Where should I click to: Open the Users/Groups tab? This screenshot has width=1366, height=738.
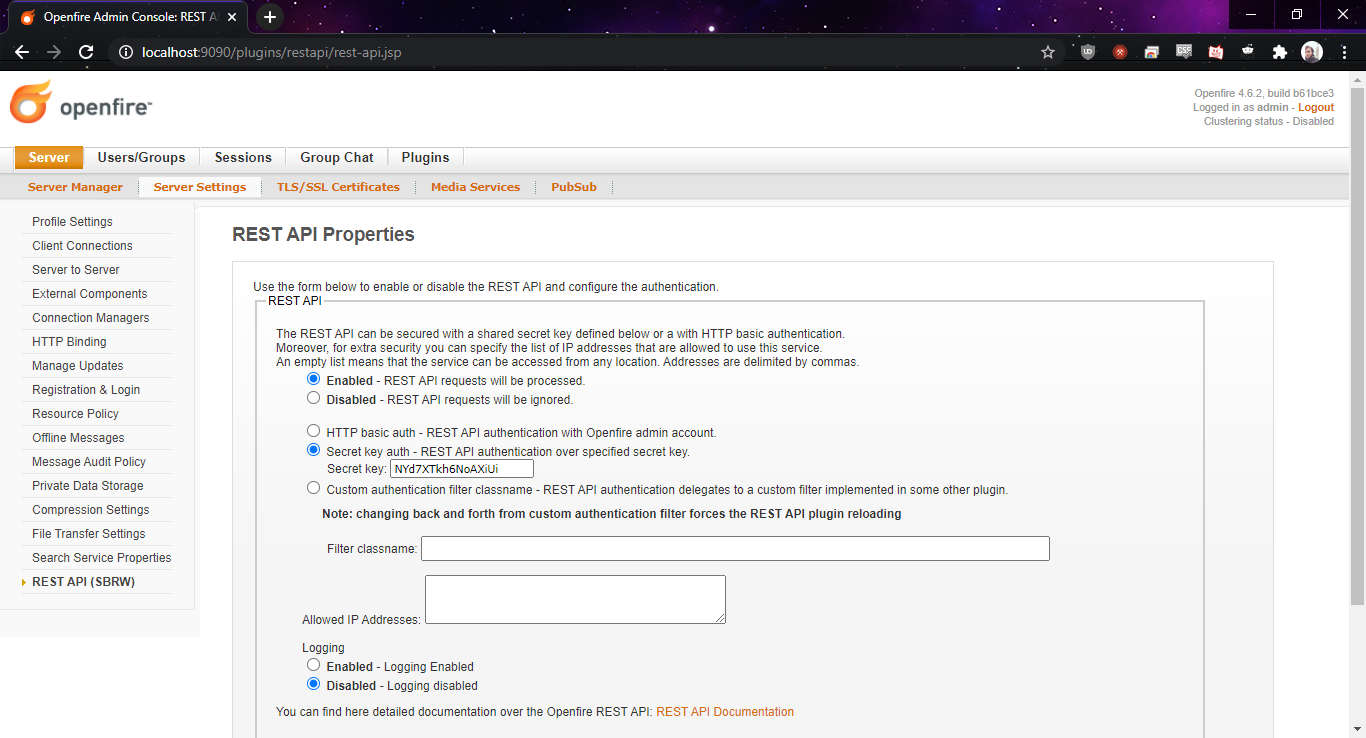click(141, 157)
